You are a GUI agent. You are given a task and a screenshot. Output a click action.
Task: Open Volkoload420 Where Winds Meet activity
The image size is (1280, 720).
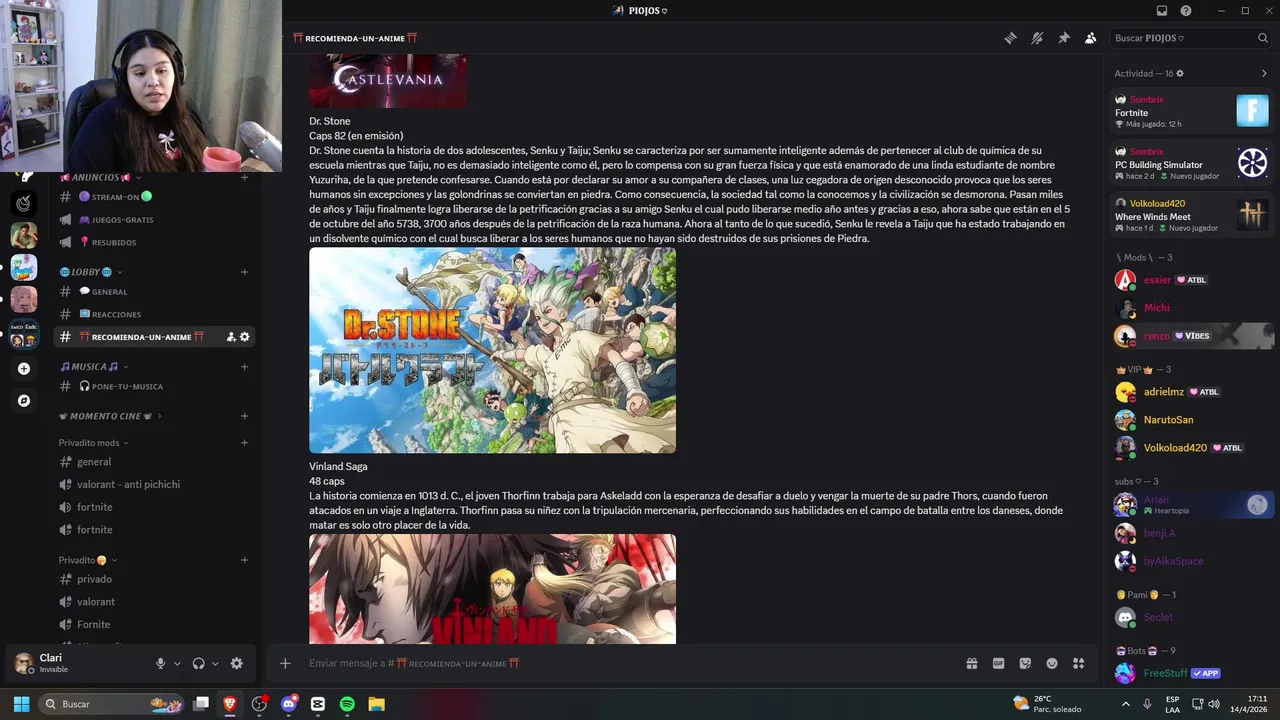pos(1192,215)
